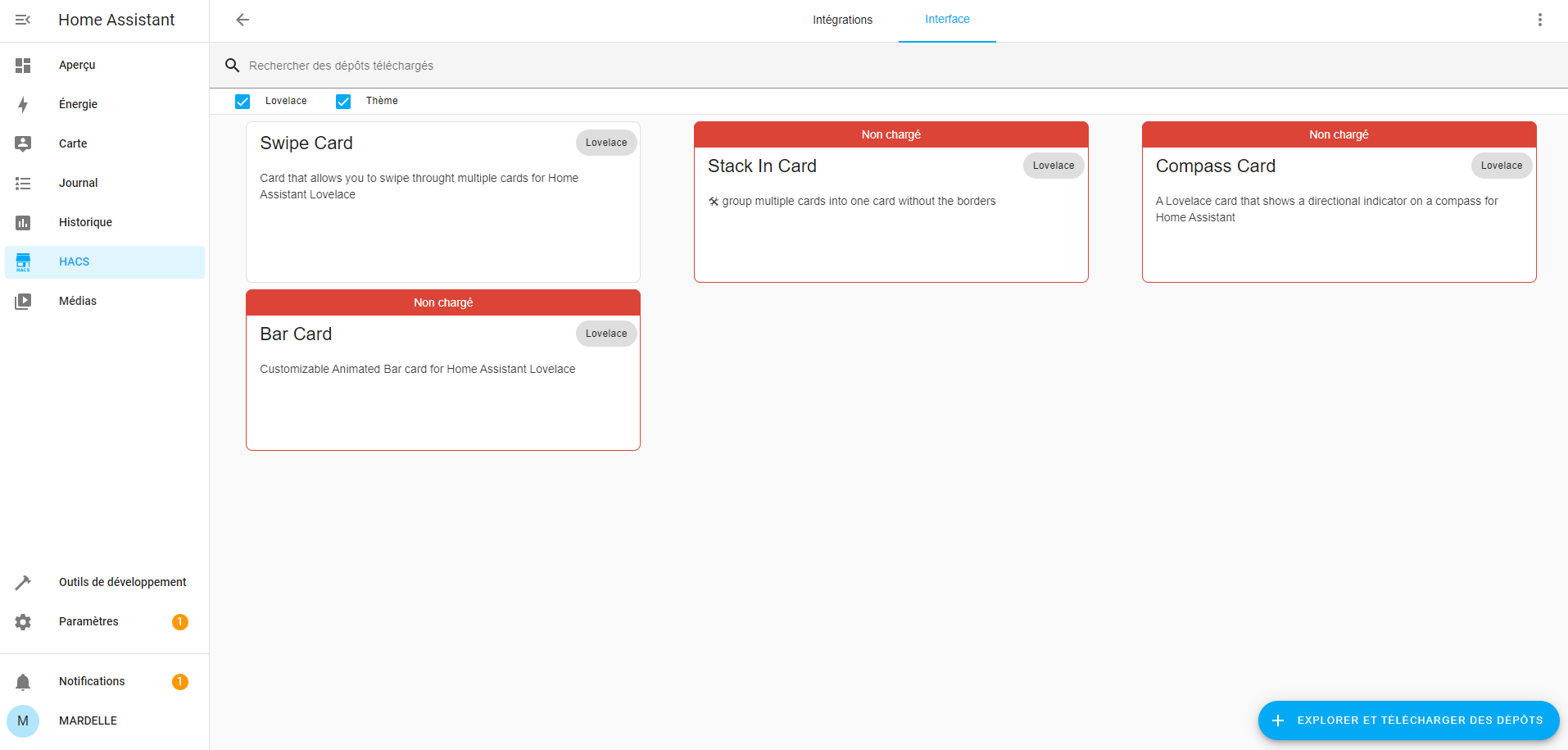Image resolution: width=1568 pixels, height=750 pixels.
Task: Open the Aperçu dashboard icon
Action: pyautogui.click(x=23, y=66)
